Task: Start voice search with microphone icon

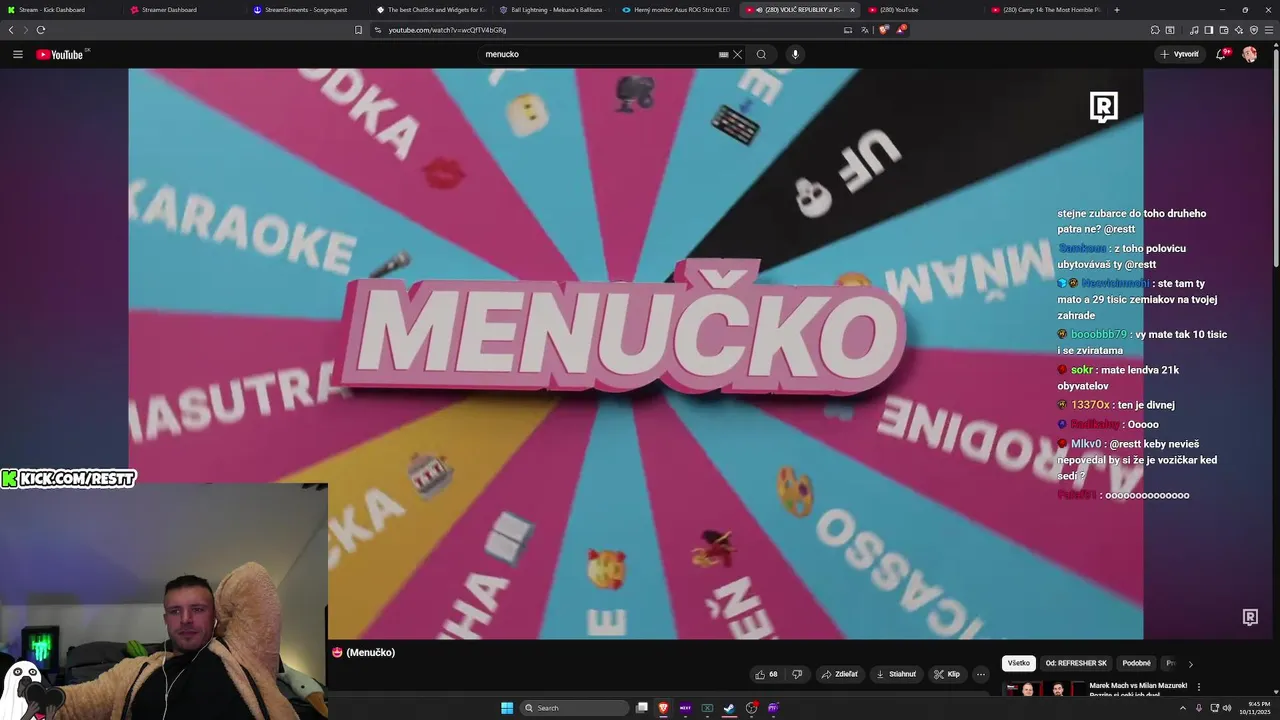Action: (795, 54)
